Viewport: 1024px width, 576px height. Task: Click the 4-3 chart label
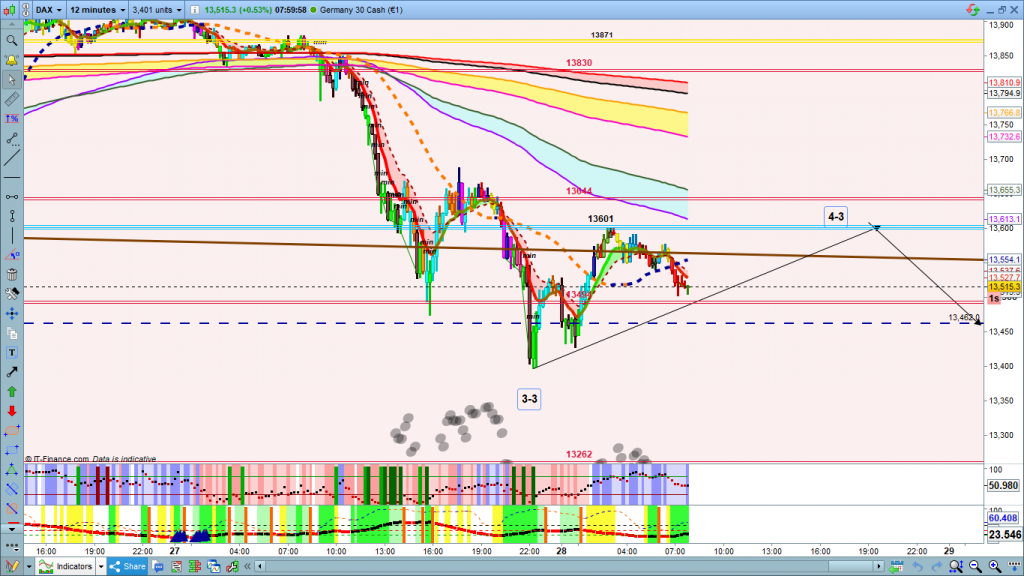tap(835, 216)
